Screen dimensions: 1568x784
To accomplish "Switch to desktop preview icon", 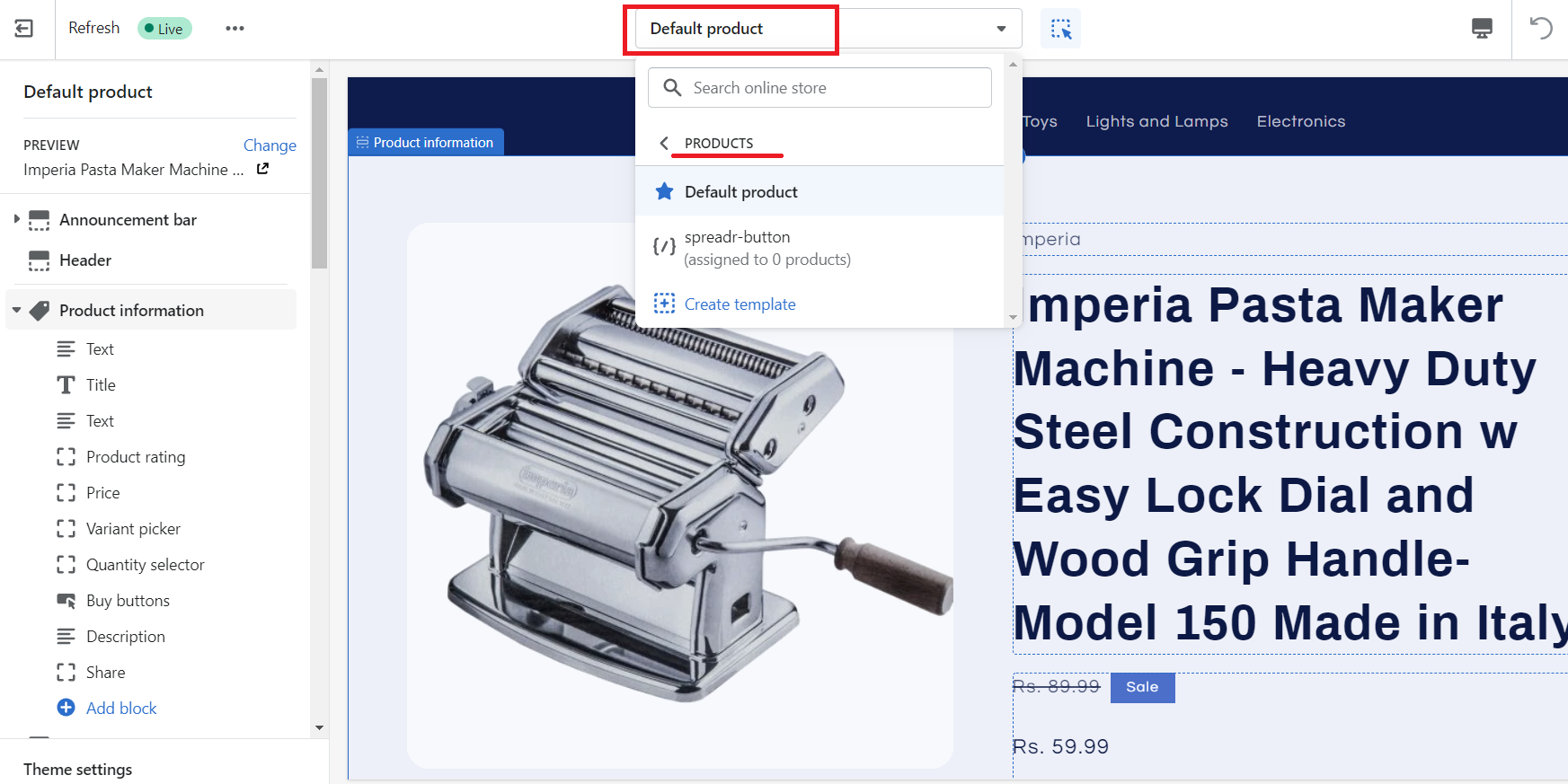I will point(1482,29).
